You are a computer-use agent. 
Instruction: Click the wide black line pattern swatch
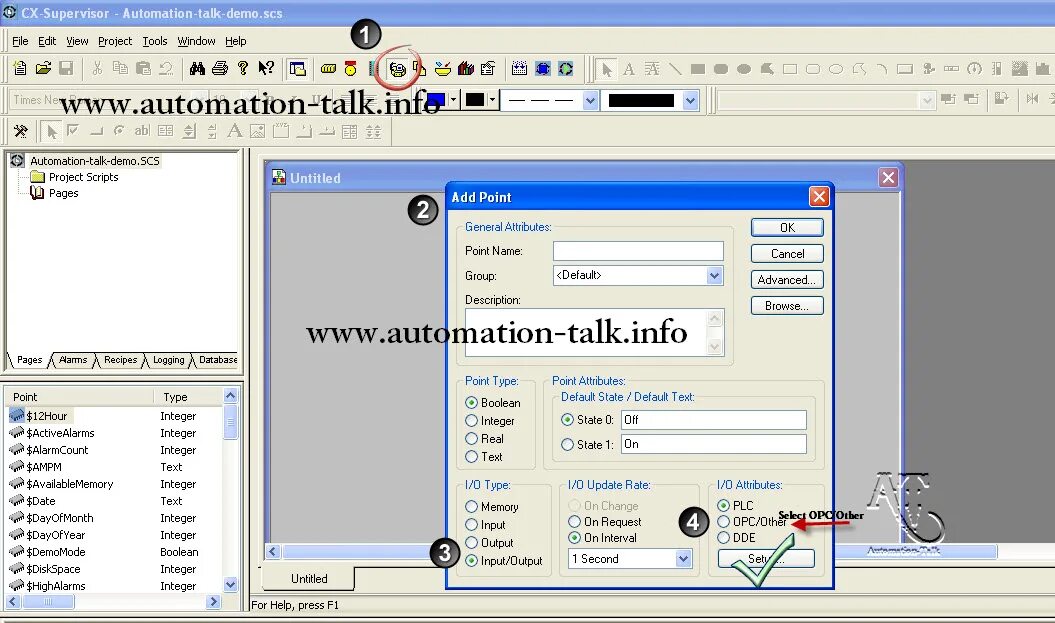coord(641,100)
